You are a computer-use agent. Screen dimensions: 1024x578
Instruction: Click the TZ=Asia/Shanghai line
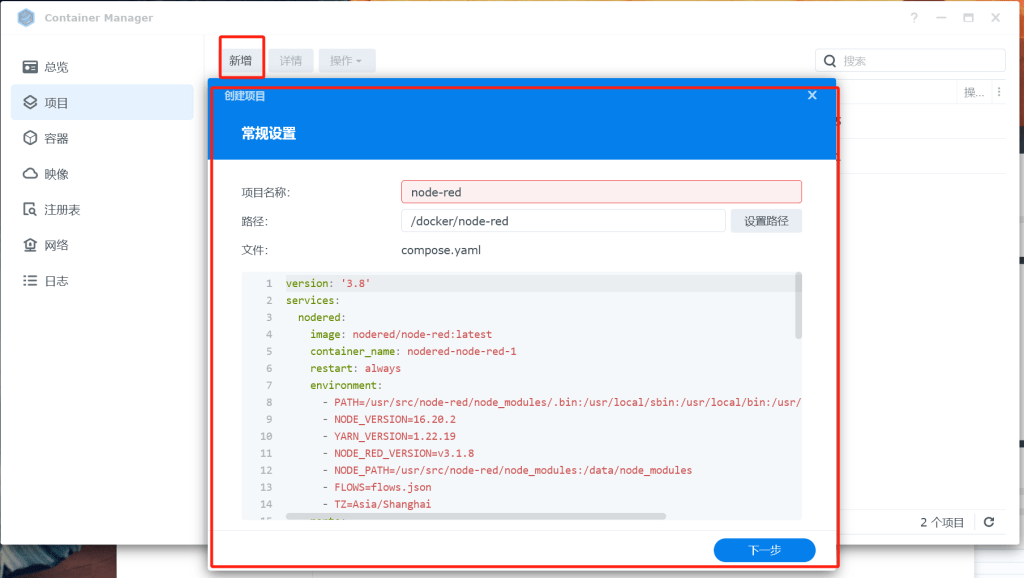[383, 504]
